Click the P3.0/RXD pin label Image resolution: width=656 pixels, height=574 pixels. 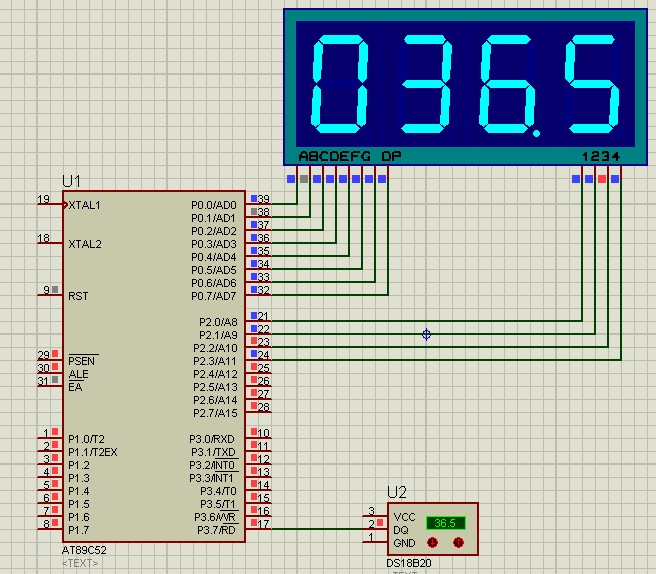(x=212, y=439)
